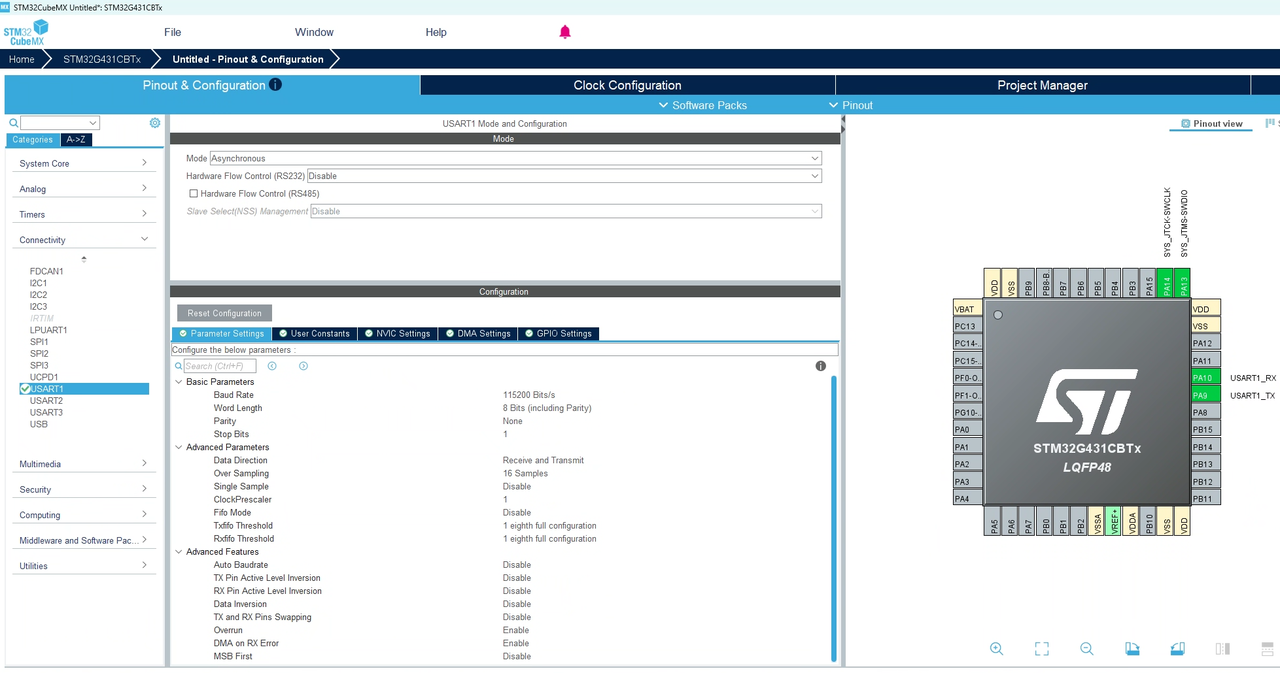1280x673 pixels.
Task: Click the red notification bell icon
Action: click(x=565, y=32)
